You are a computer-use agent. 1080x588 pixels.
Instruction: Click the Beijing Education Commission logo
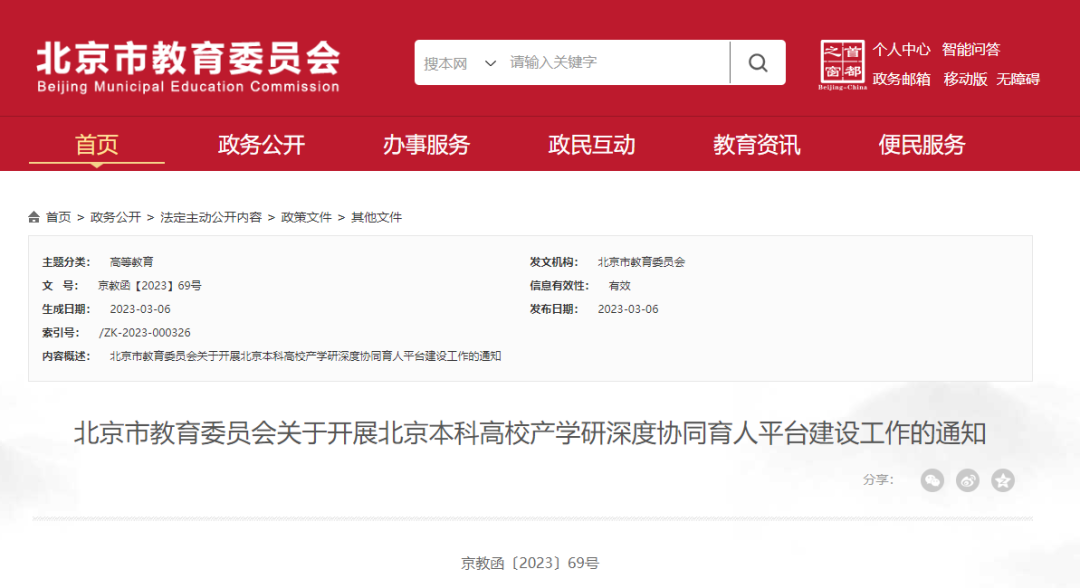coord(188,67)
